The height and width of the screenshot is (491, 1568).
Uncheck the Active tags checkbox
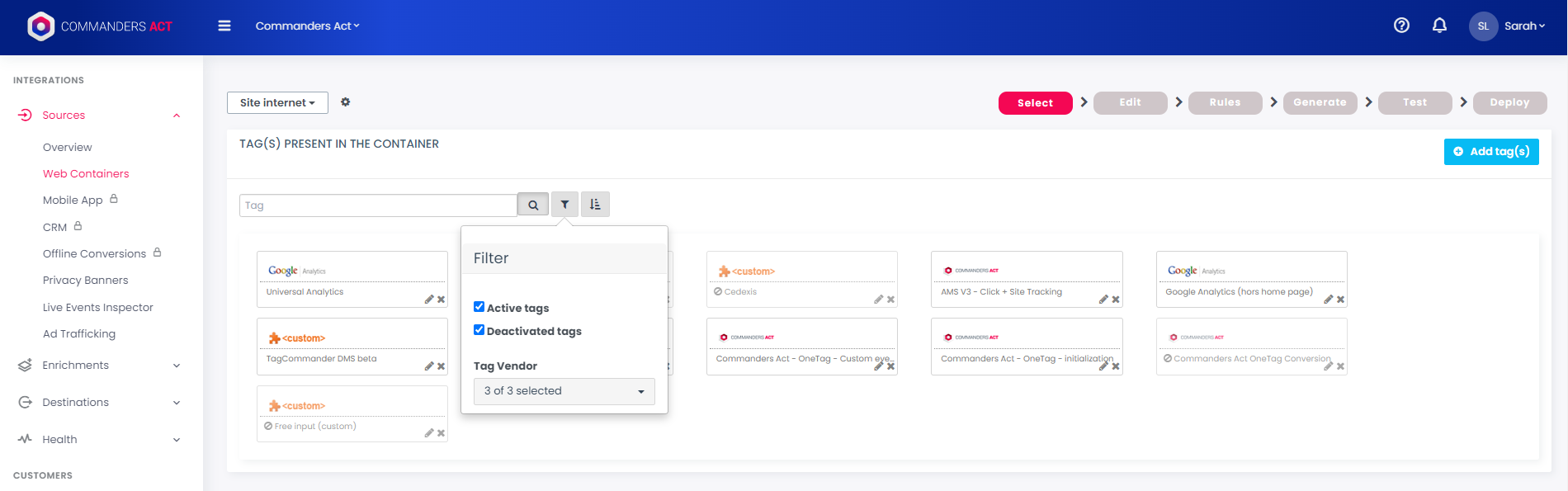479,307
